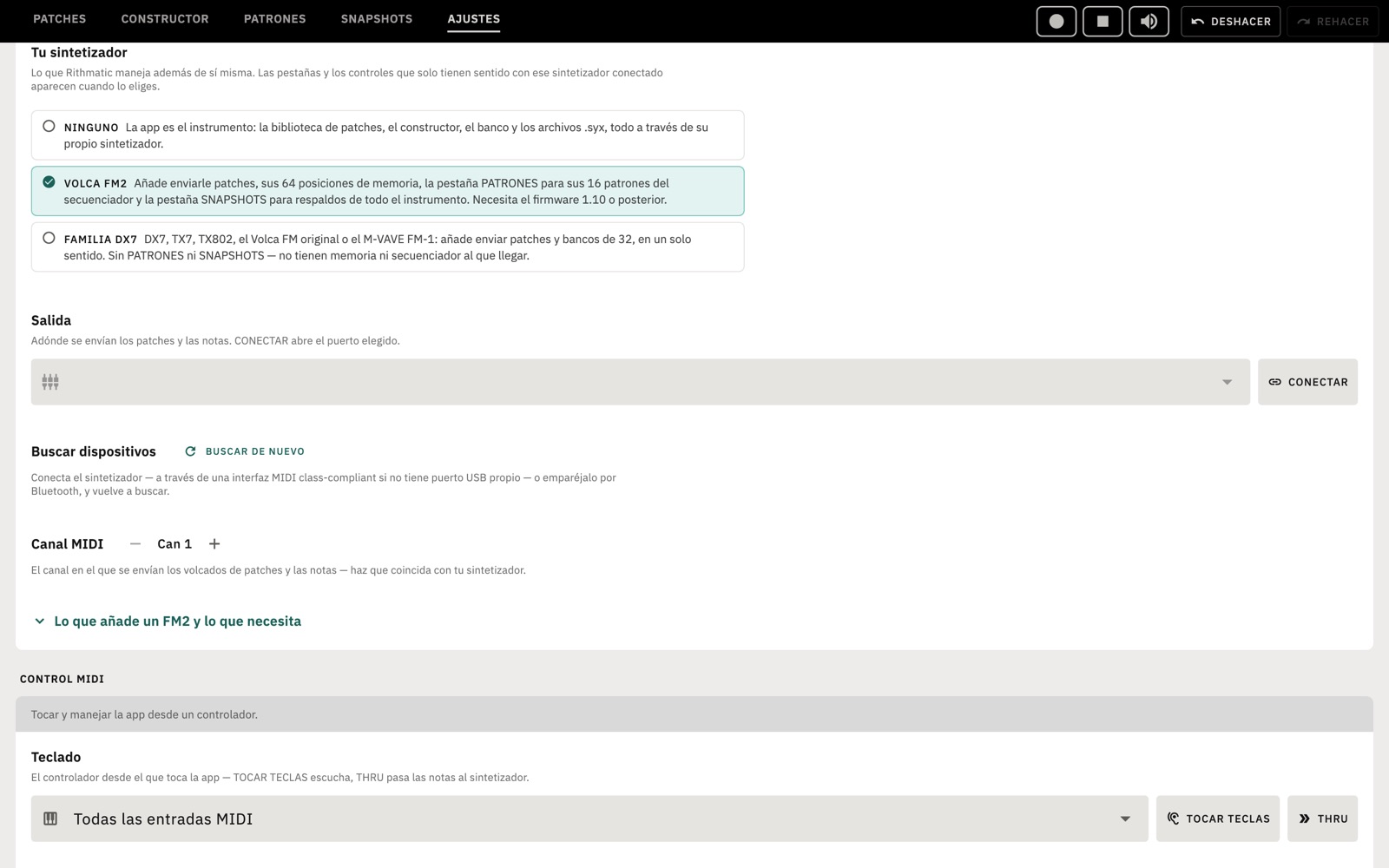Screen dimensions: 1389x868
Task: Toggle the TOCAR TECLAS button
Action: click(x=1218, y=819)
